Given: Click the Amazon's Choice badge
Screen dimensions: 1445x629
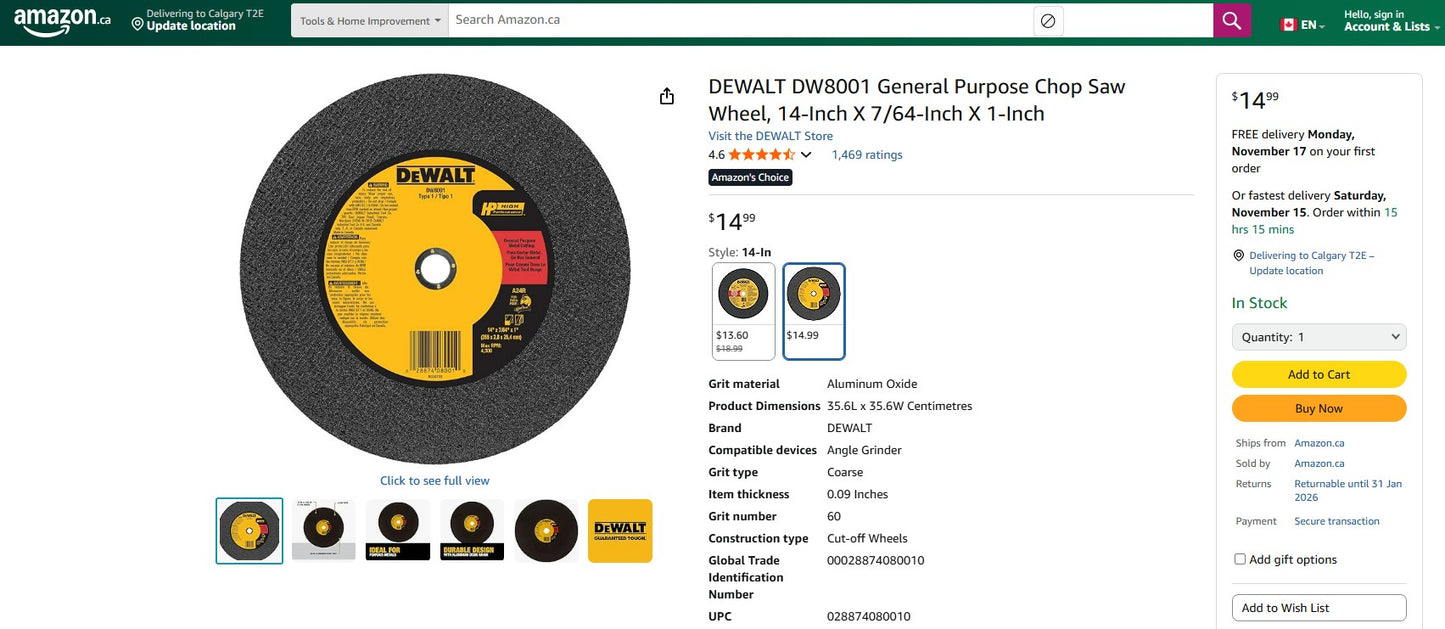Looking at the screenshot, I should (x=750, y=177).
